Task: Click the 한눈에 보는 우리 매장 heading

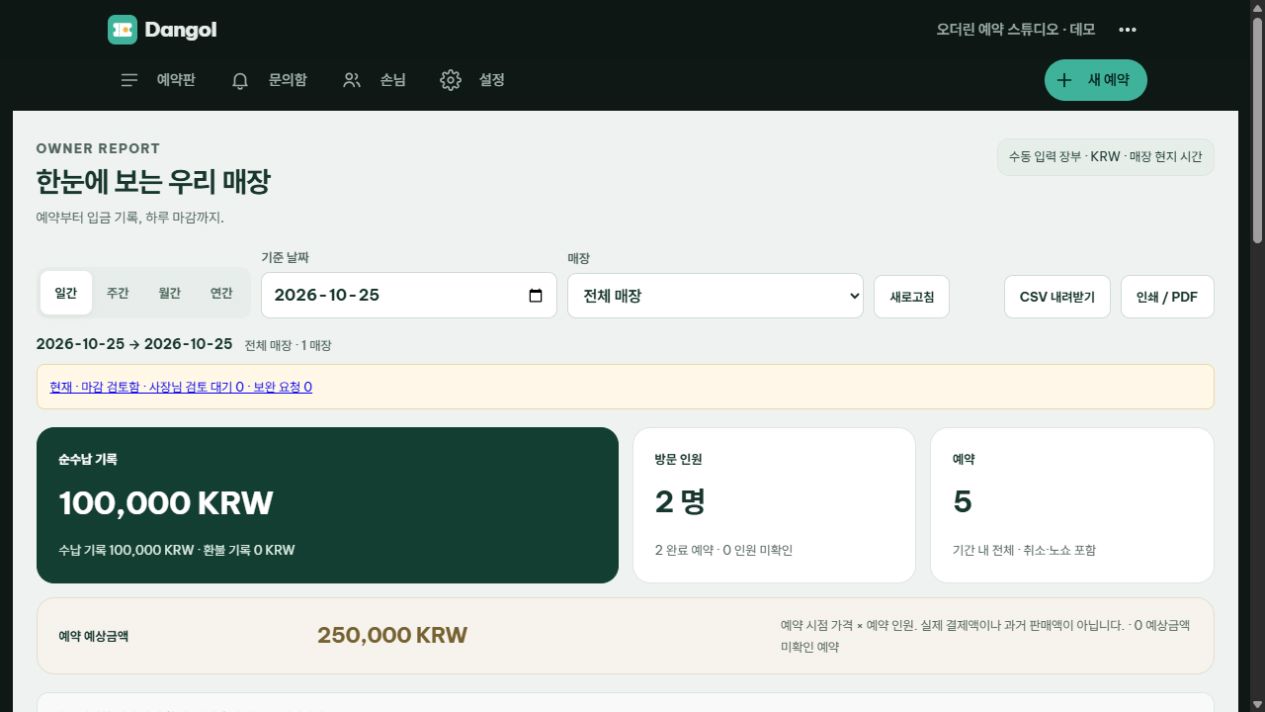Action: coord(153,182)
